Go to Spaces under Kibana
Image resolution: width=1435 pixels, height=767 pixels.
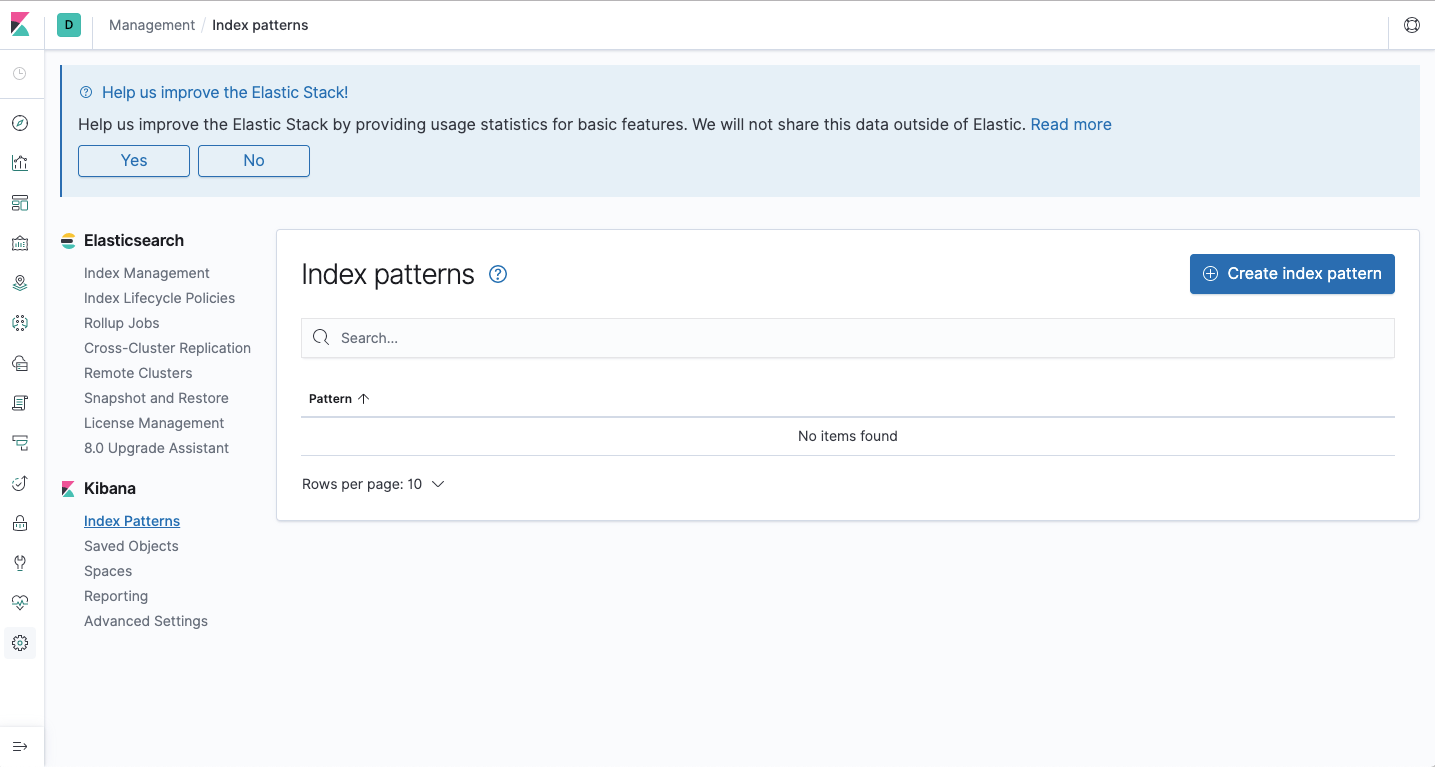click(108, 571)
